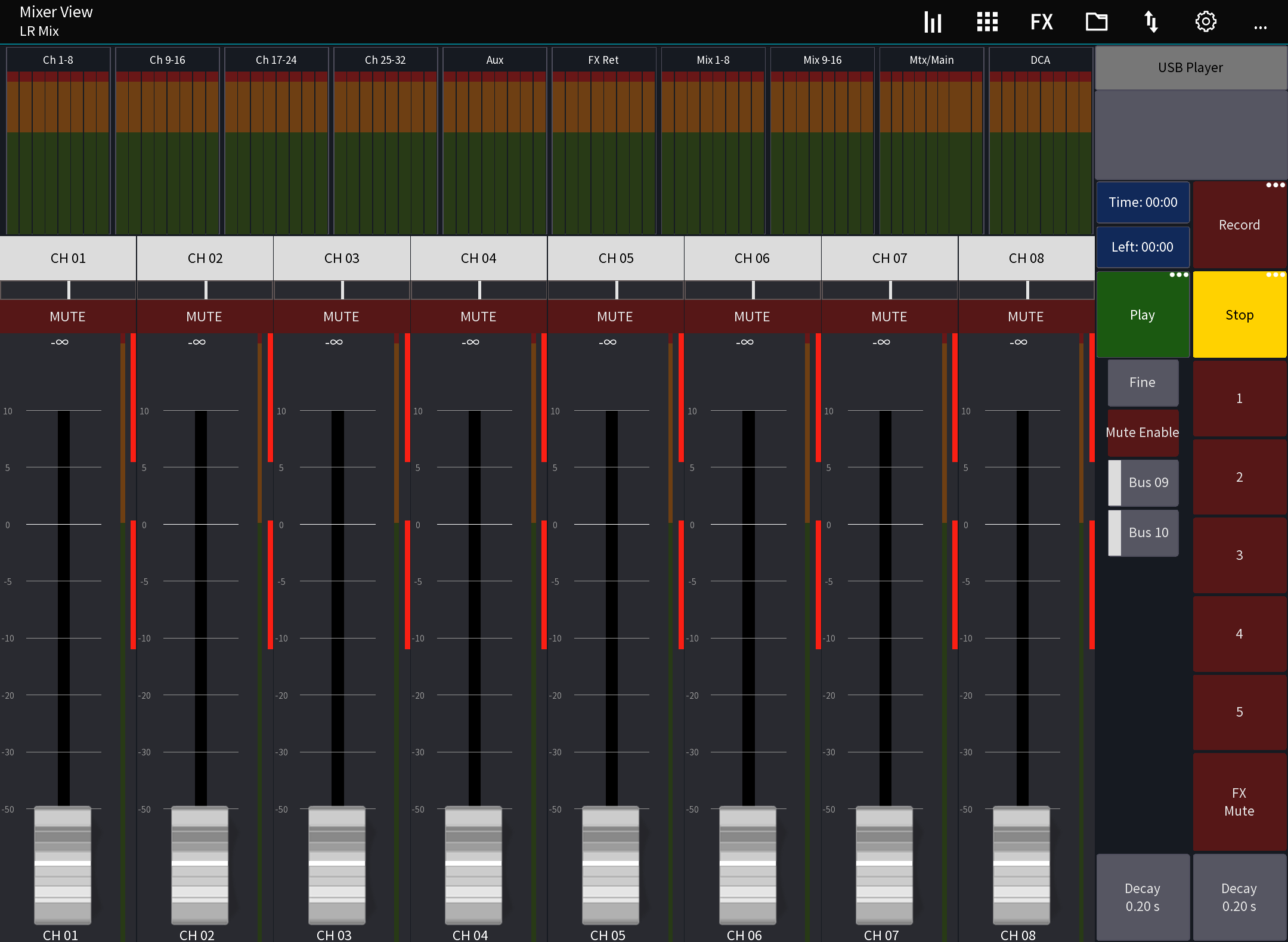The width and height of the screenshot is (1288, 942).
Task: Click the CH 01 channel fader
Action: click(63, 864)
